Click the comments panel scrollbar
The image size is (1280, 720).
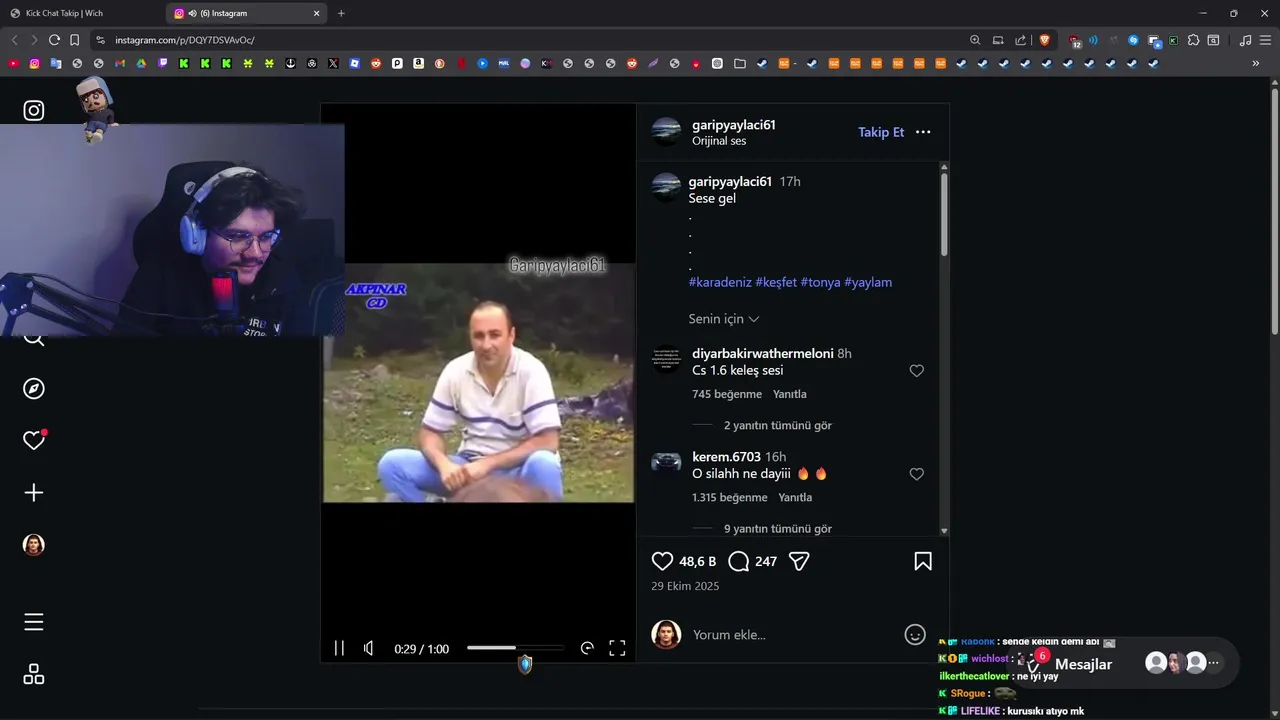point(943,215)
